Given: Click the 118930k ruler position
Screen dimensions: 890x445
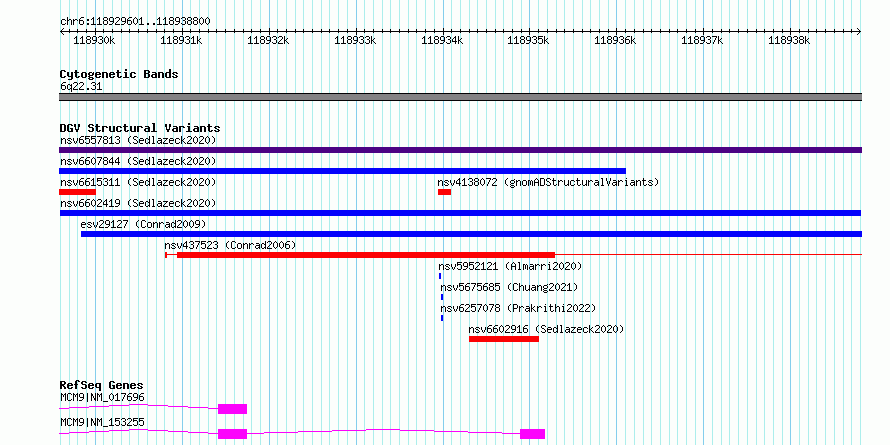Looking at the screenshot, I should tap(94, 40).
